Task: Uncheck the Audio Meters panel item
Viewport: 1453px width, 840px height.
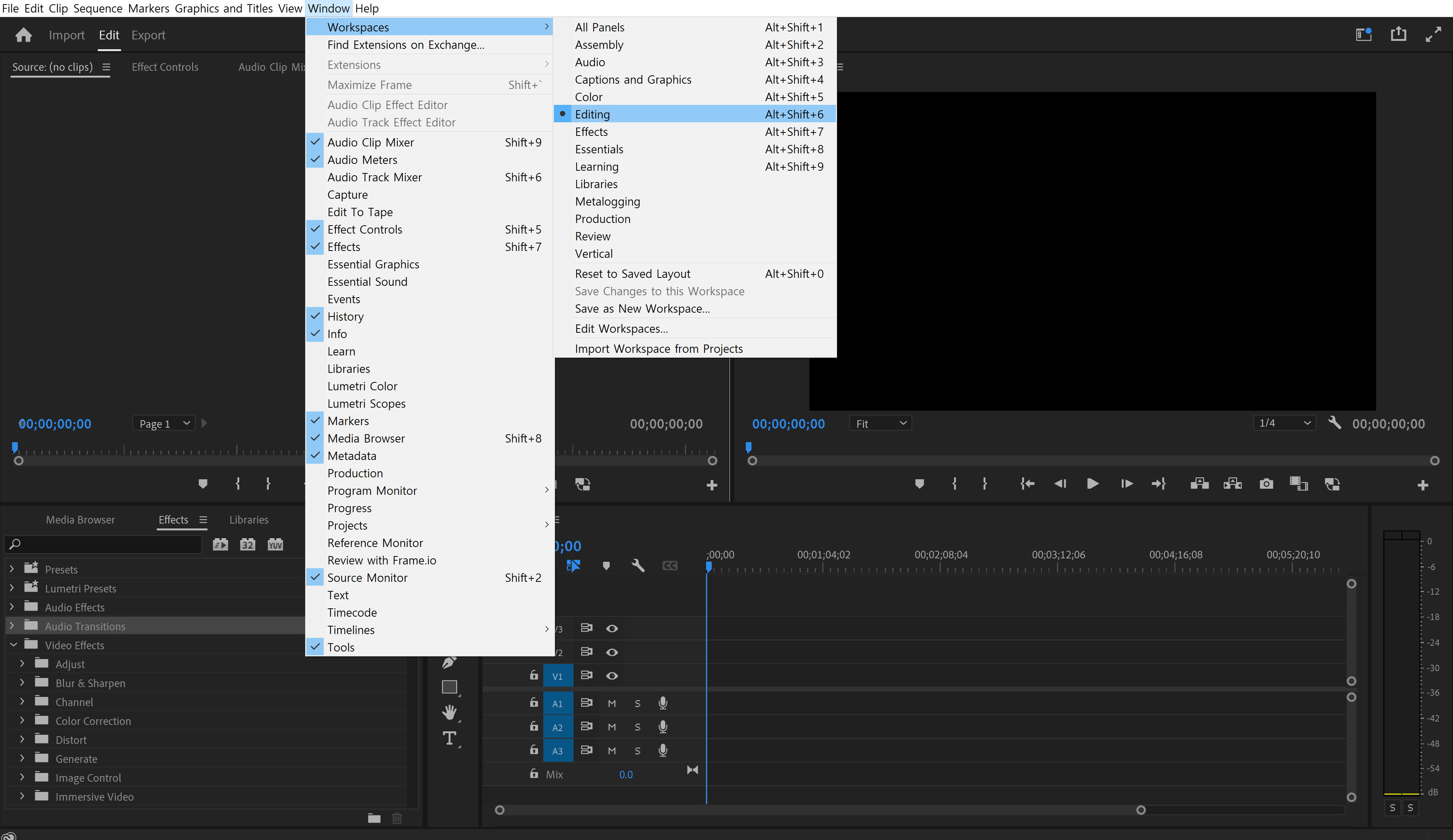Action: (x=362, y=160)
